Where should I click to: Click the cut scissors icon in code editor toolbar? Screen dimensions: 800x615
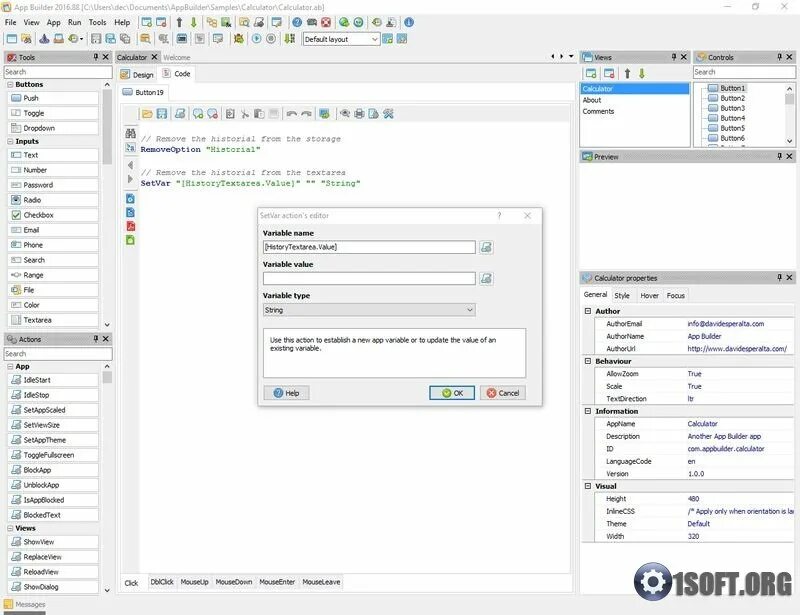[245, 114]
